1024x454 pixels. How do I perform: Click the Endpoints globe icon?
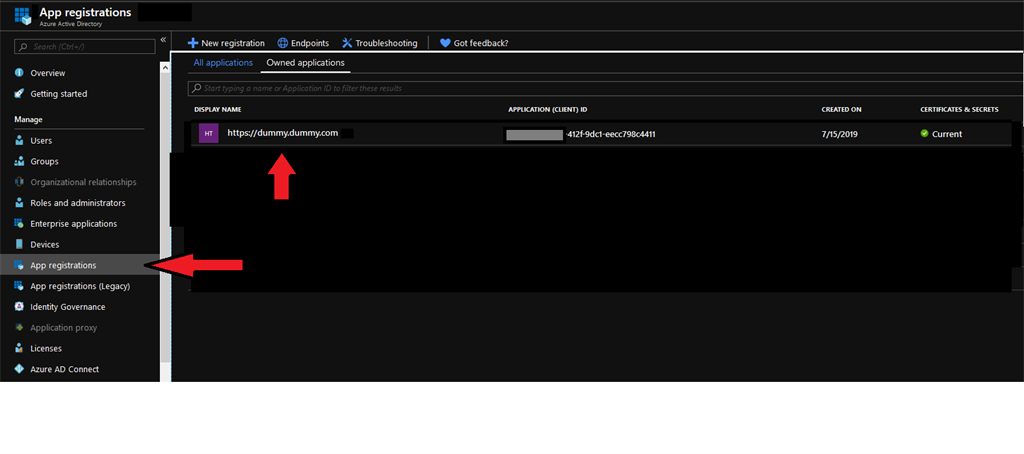click(x=283, y=42)
